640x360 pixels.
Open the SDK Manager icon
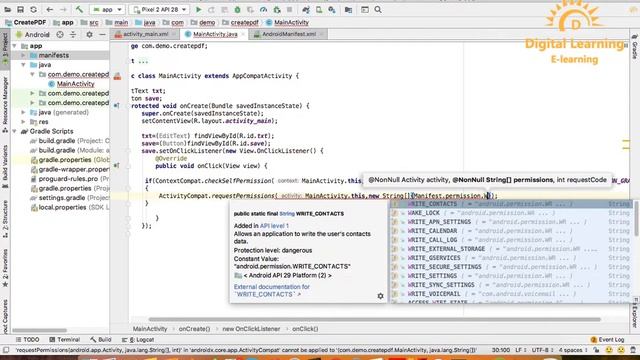pyautogui.click(x=332, y=9)
